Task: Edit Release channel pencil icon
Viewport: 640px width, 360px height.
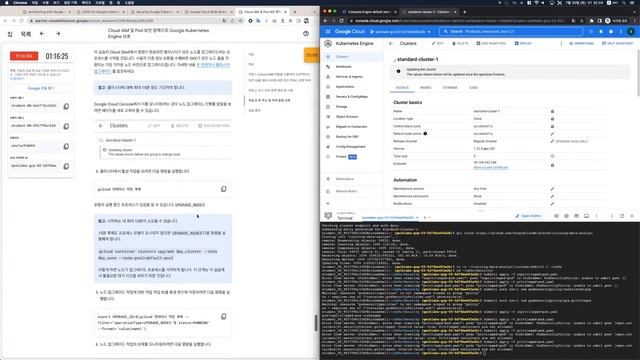Action: click(x=552, y=141)
